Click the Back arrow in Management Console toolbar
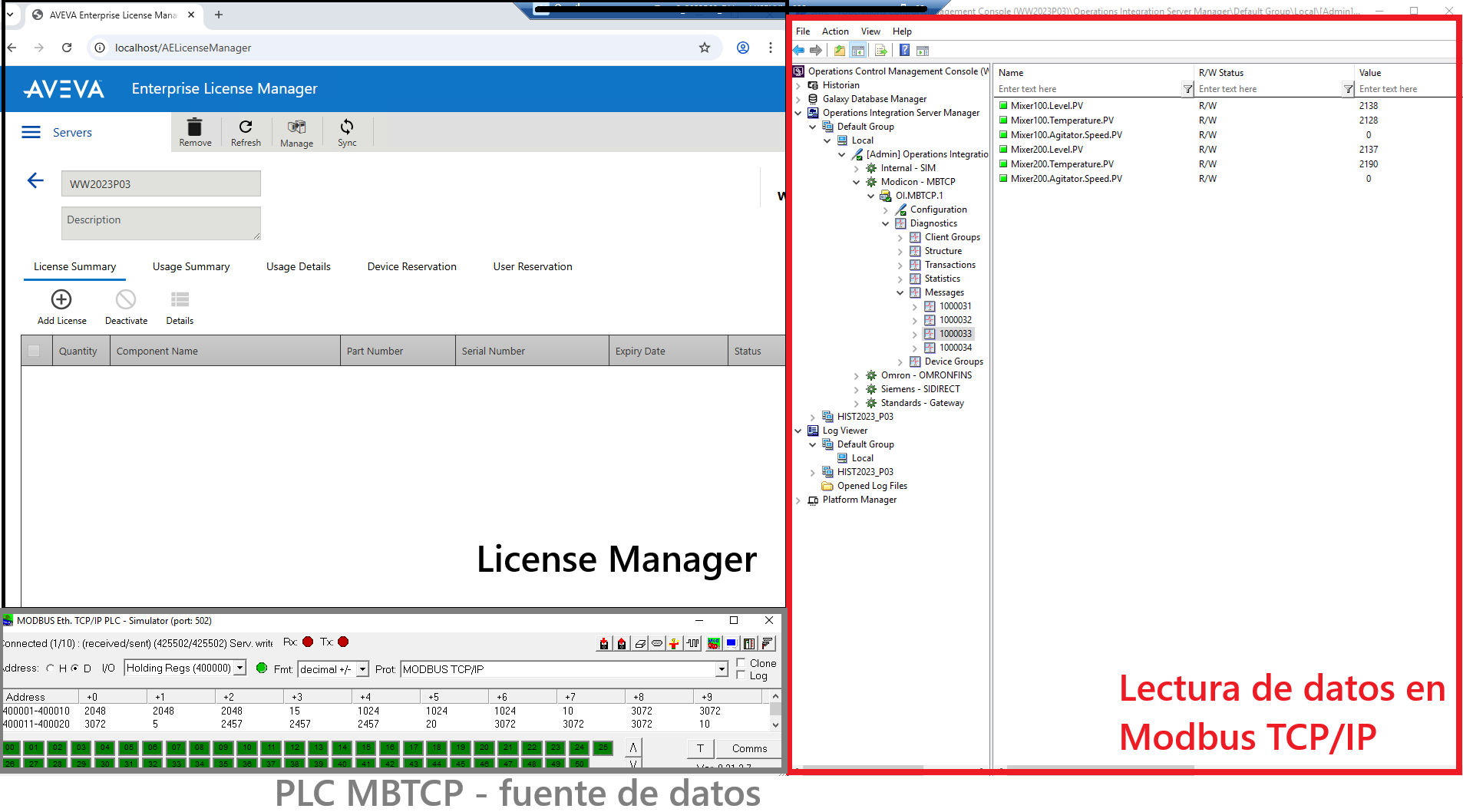The height and width of the screenshot is (812, 1463). 799,51
